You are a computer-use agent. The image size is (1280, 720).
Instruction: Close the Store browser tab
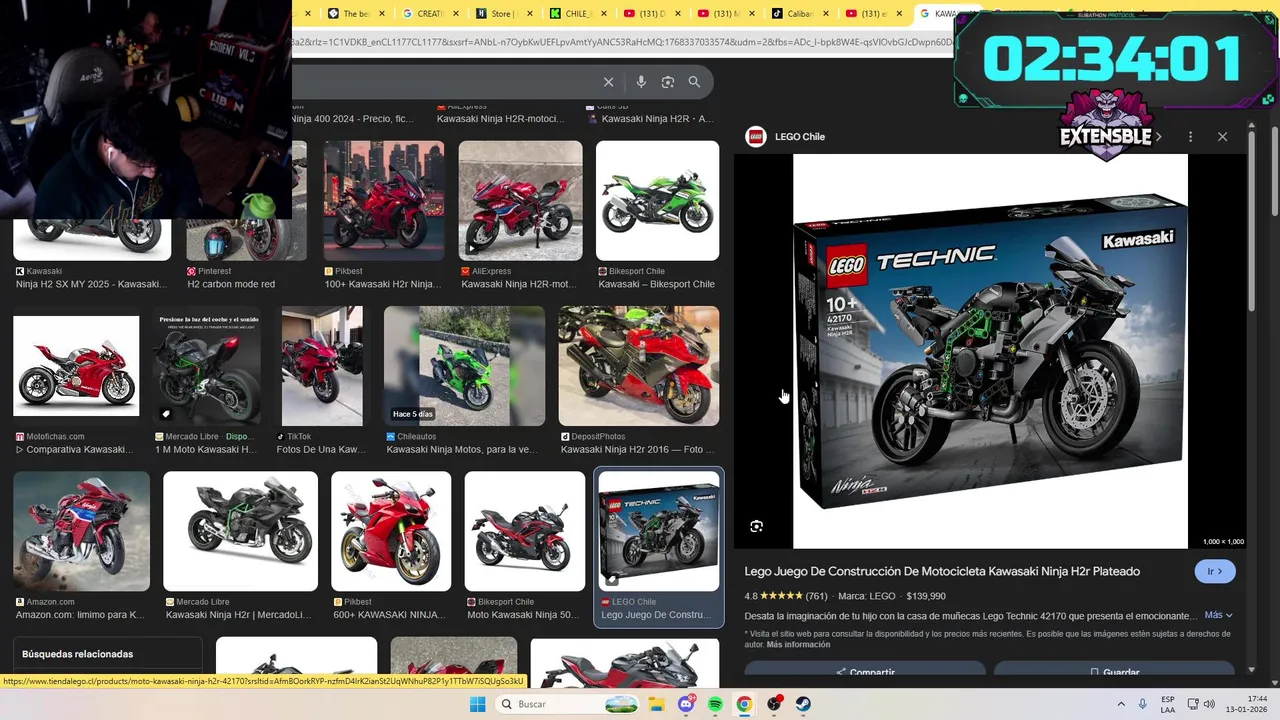point(530,14)
